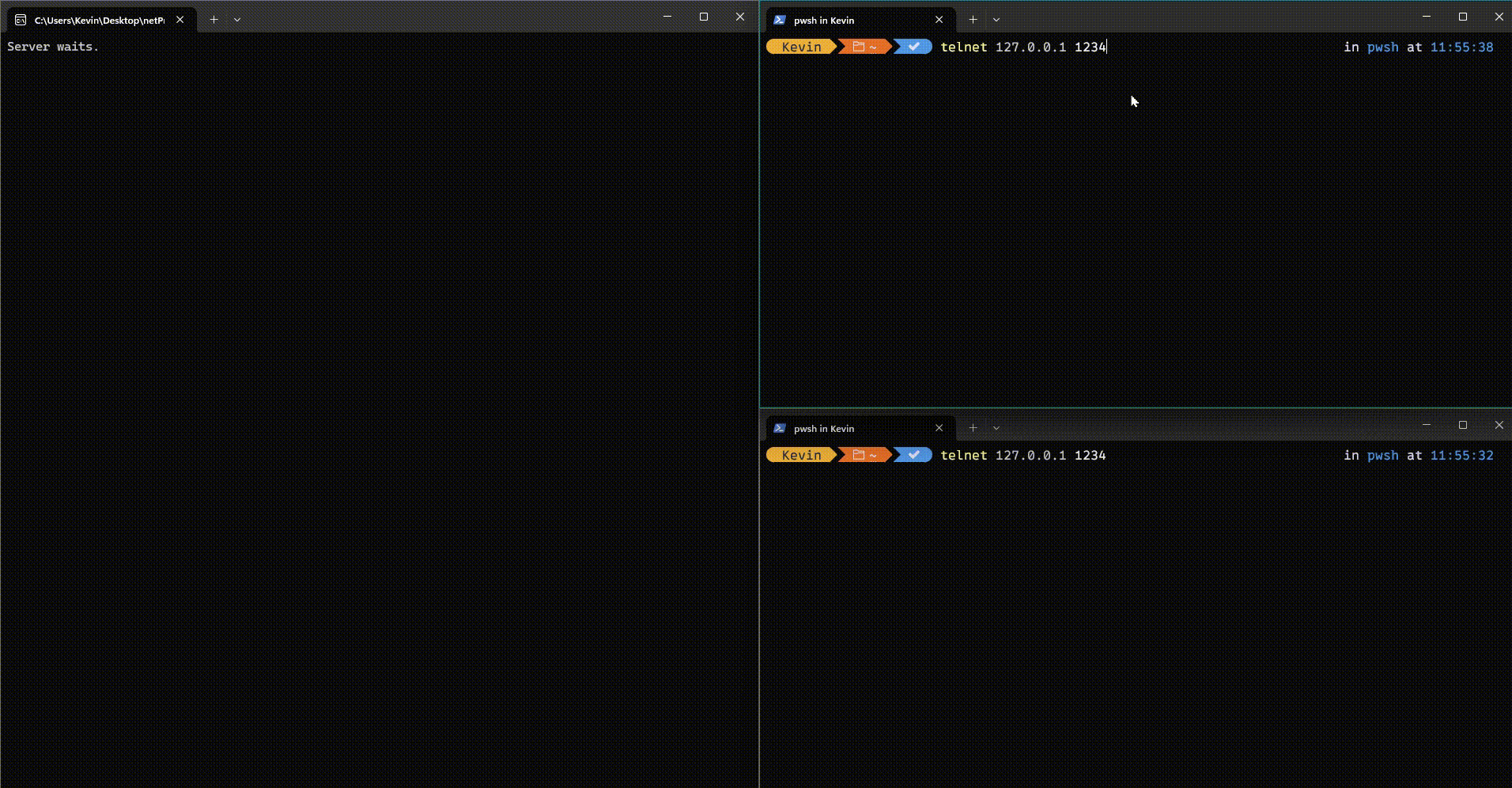Click PowerShell icon on bottom-right window tab
Screen dimensions: 1512x788
pyautogui.click(x=780, y=428)
